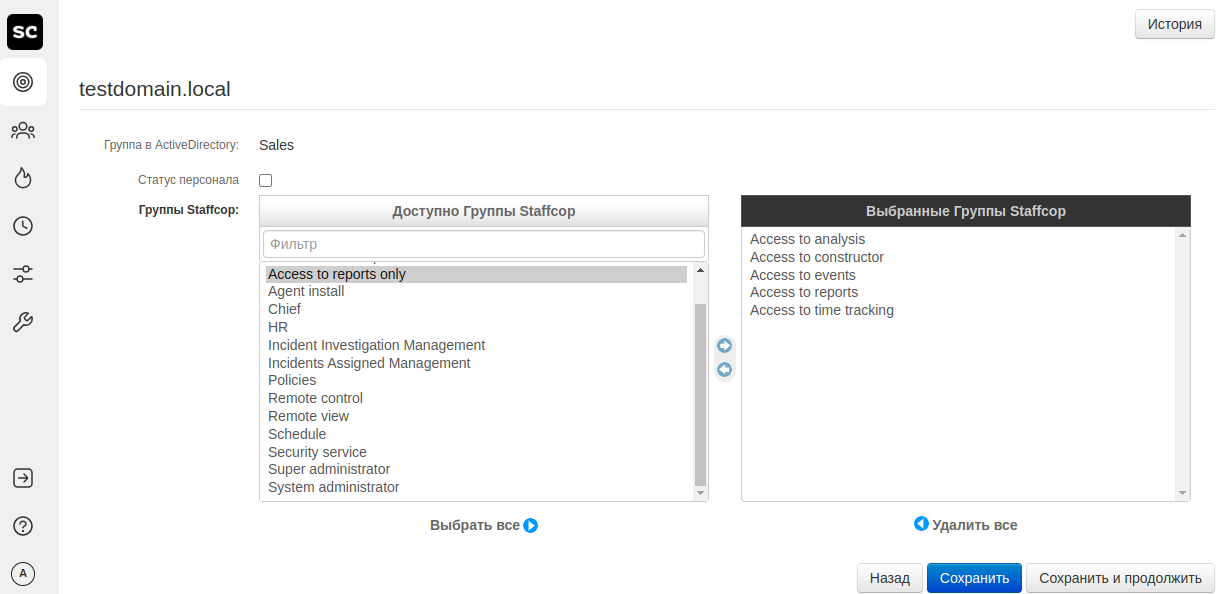Toggle the Статус персонала checkbox
The image size is (1219, 594).
[x=265, y=181]
